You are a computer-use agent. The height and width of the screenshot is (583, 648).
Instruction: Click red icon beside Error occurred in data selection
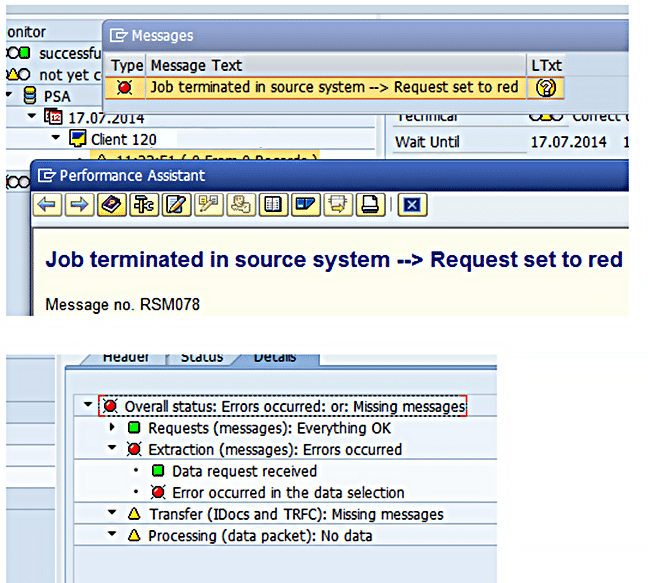(x=158, y=492)
